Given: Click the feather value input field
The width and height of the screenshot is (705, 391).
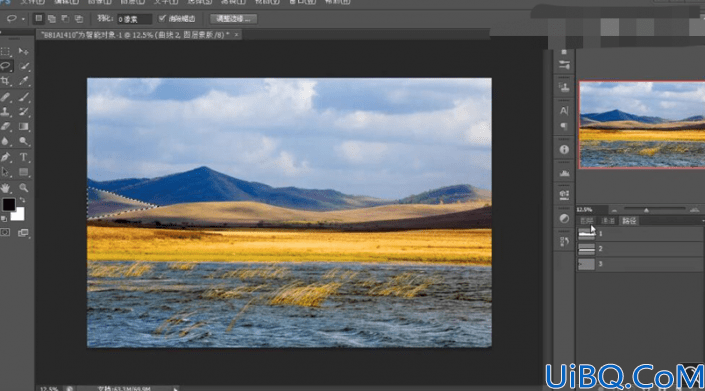Looking at the screenshot, I should coord(134,19).
